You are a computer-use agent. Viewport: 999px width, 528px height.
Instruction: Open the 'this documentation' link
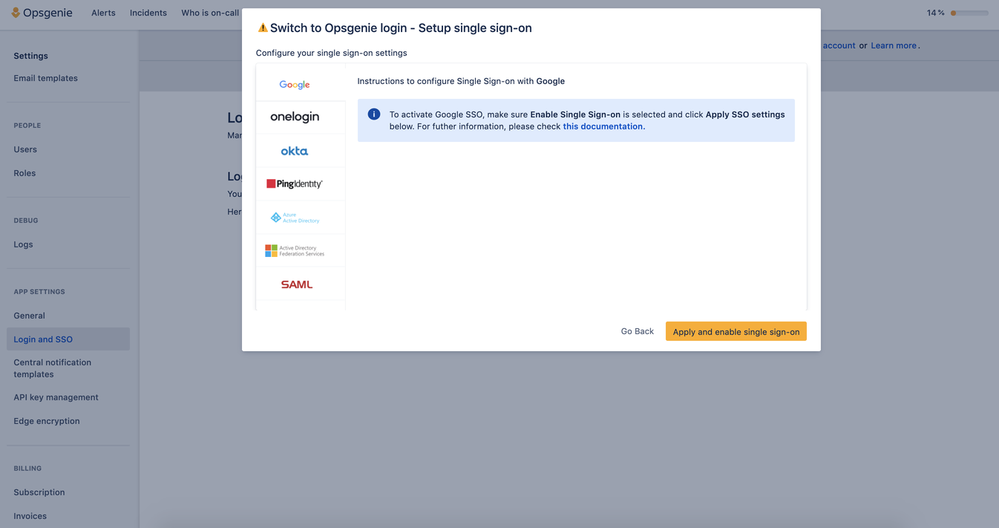[603, 126]
